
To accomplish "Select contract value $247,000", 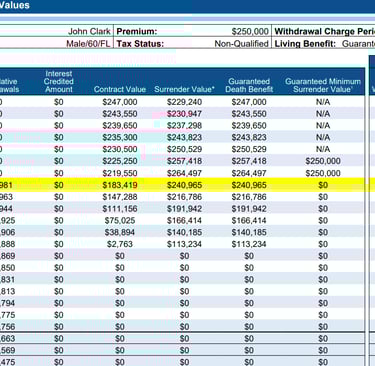I will pos(120,102).
